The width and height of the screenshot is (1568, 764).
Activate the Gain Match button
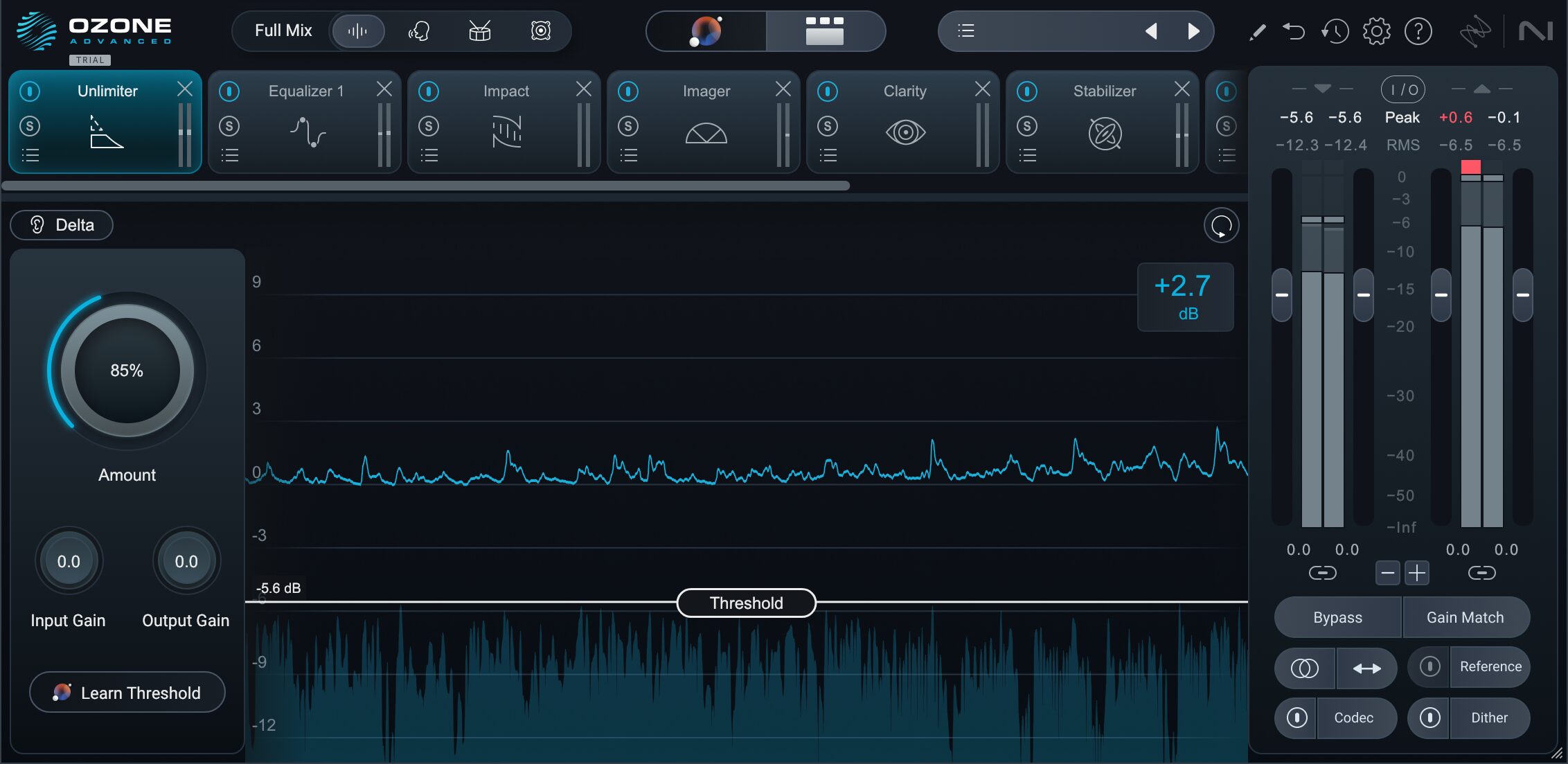pos(1466,616)
